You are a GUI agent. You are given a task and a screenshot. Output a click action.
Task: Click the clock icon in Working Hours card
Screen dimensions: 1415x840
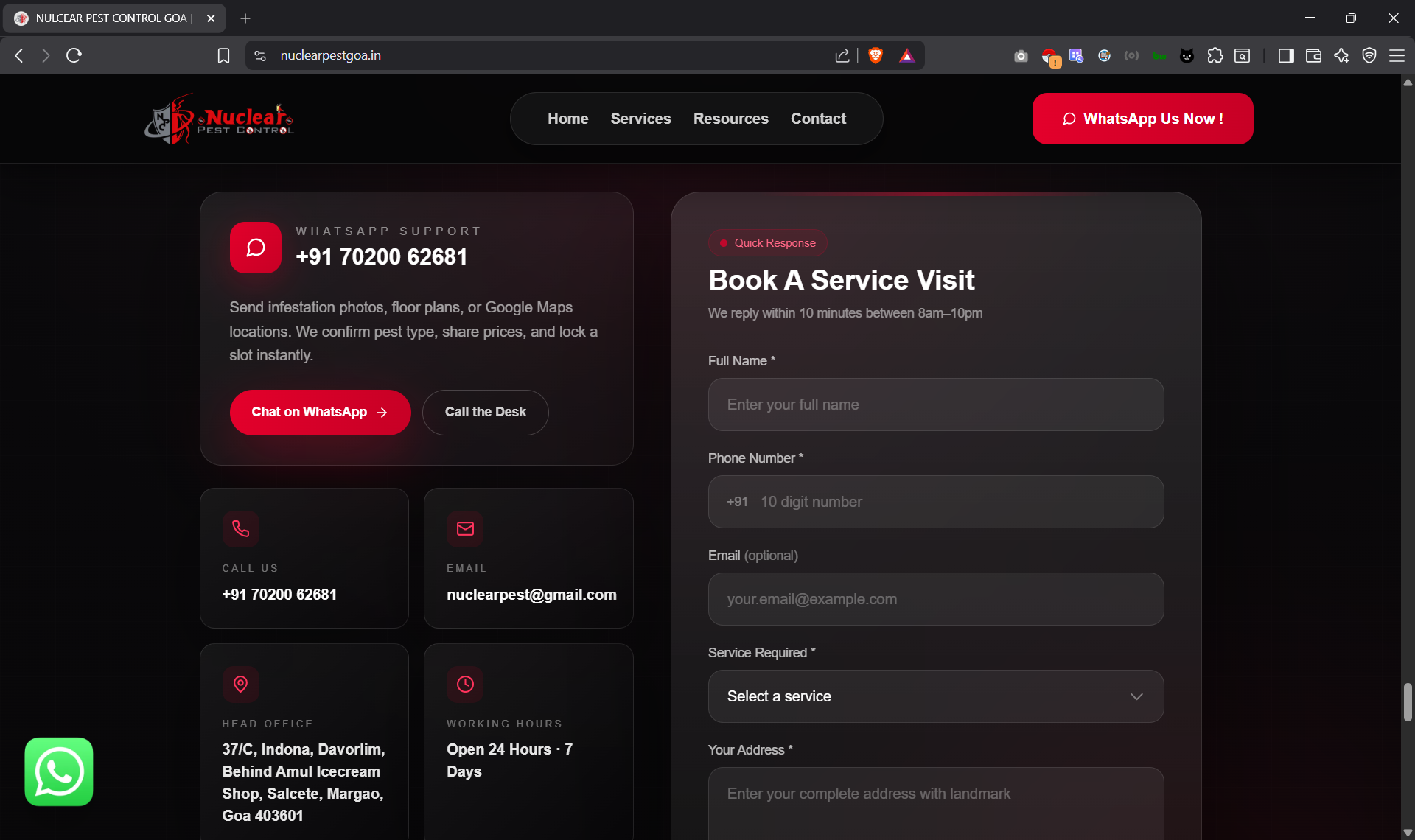[x=465, y=684]
